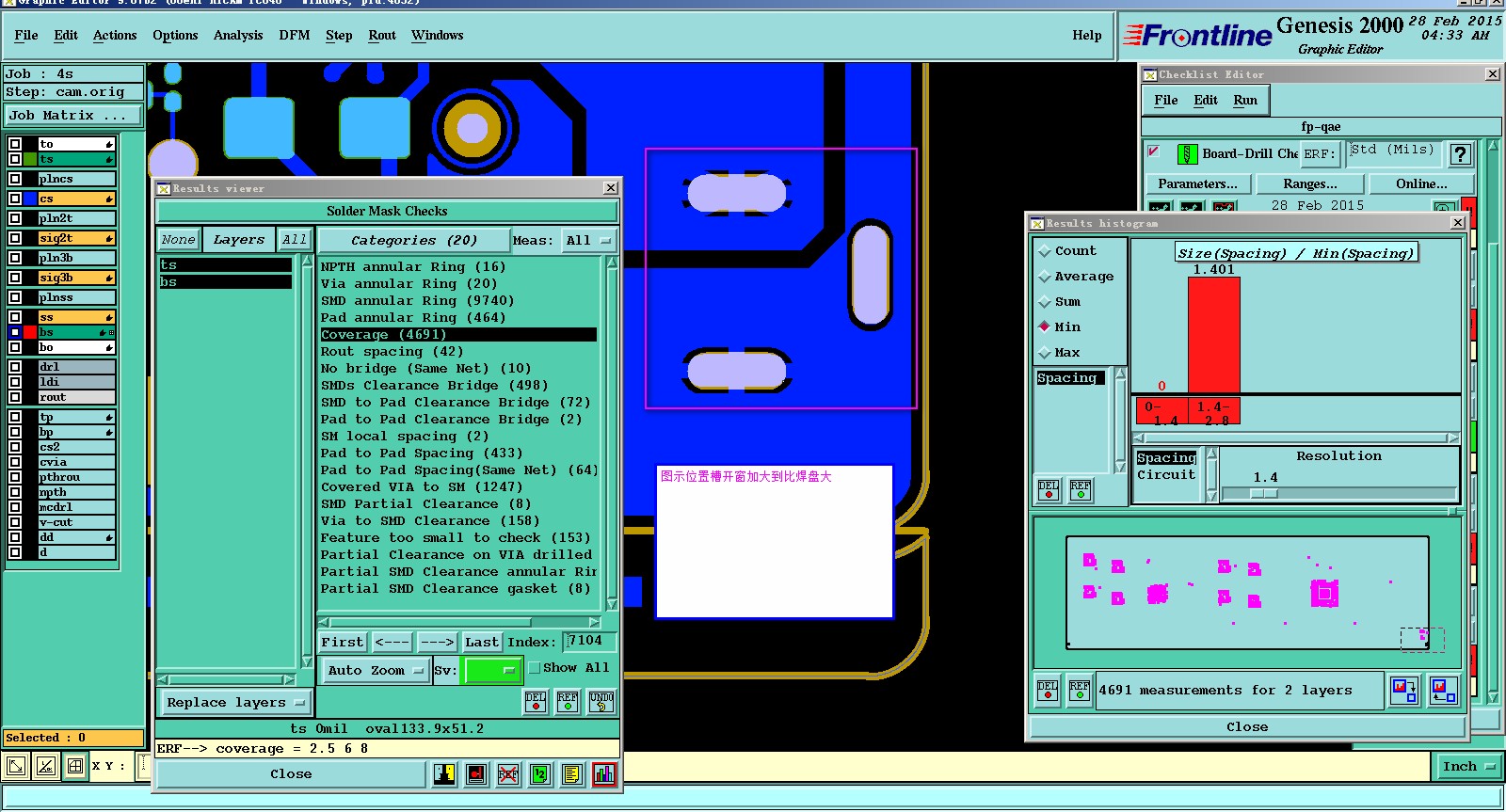Open the Auto Zoom dropdown
1506x812 pixels.
click(x=375, y=671)
